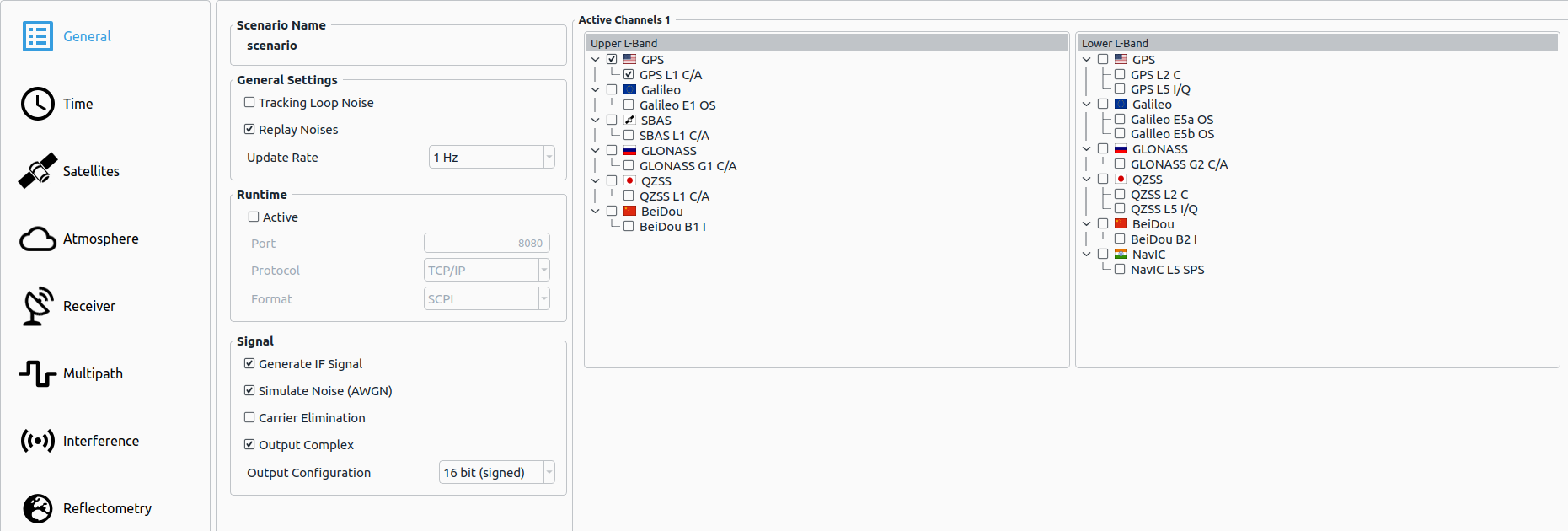
Task: Open the Reflectometry globe icon
Action: [x=37, y=508]
